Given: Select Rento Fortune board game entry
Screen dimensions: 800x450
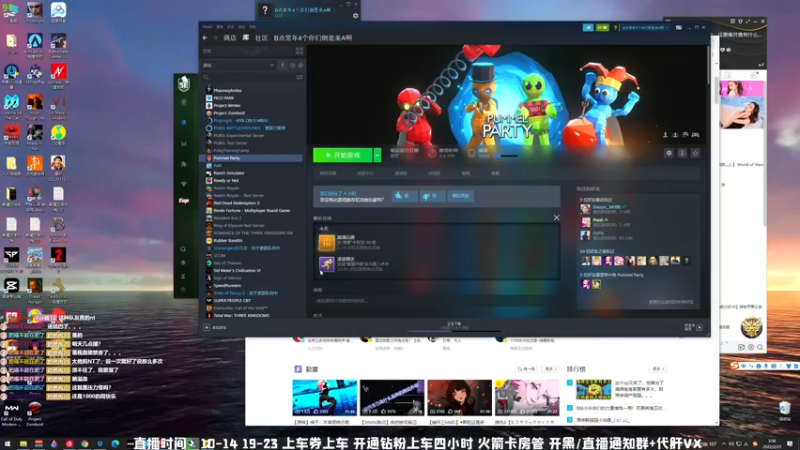Looking at the screenshot, I should tap(251, 210).
